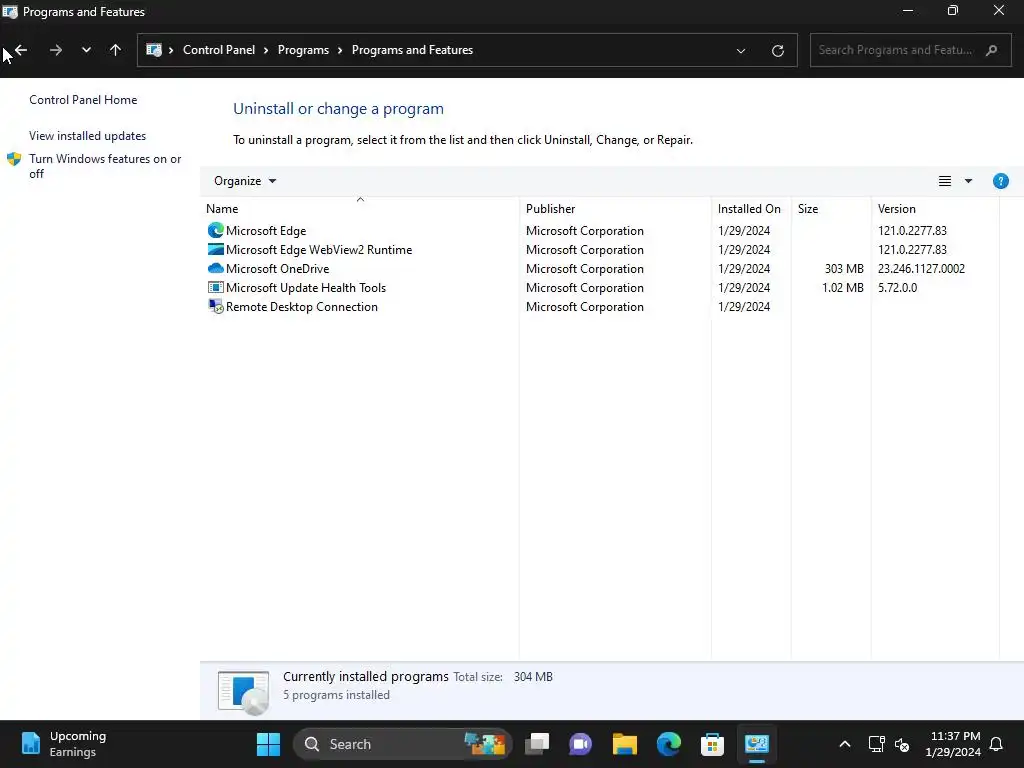Sort by the Version column header
This screenshot has height=768, width=1024.
click(935, 208)
